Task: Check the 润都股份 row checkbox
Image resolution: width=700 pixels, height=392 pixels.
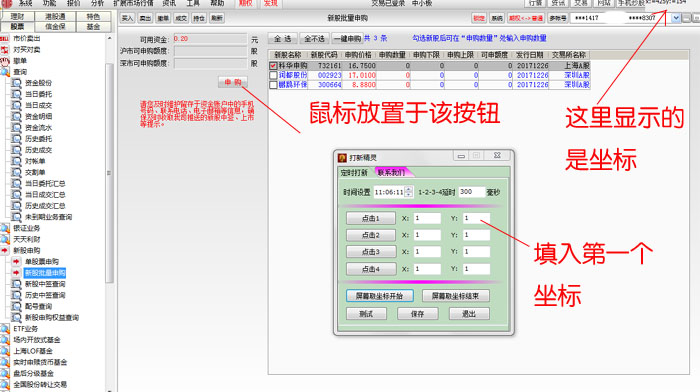Action: pos(273,75)
